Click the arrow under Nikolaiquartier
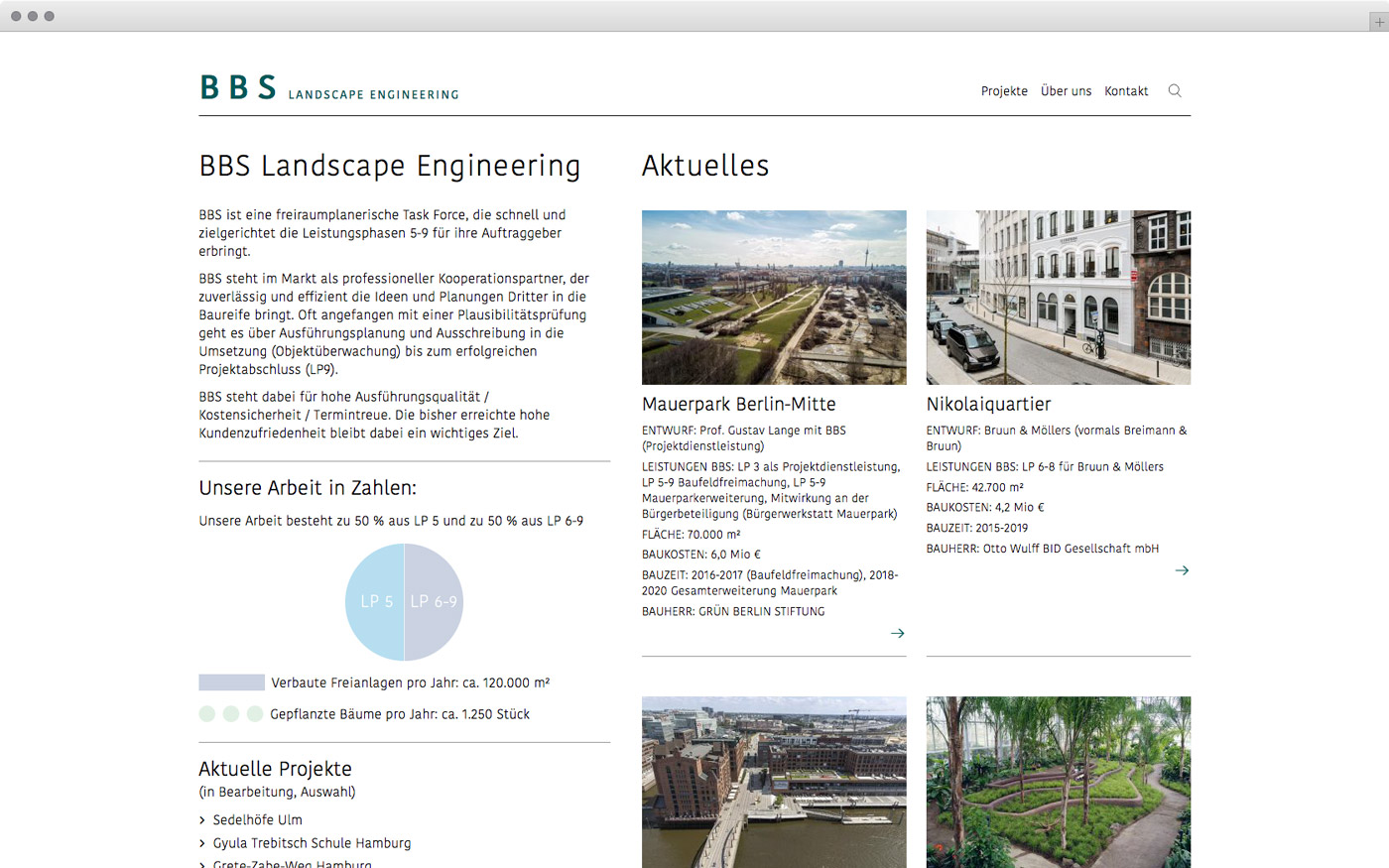Image resolution: width=1389 pixels, height=868 pixels. tap(1182, 570)
